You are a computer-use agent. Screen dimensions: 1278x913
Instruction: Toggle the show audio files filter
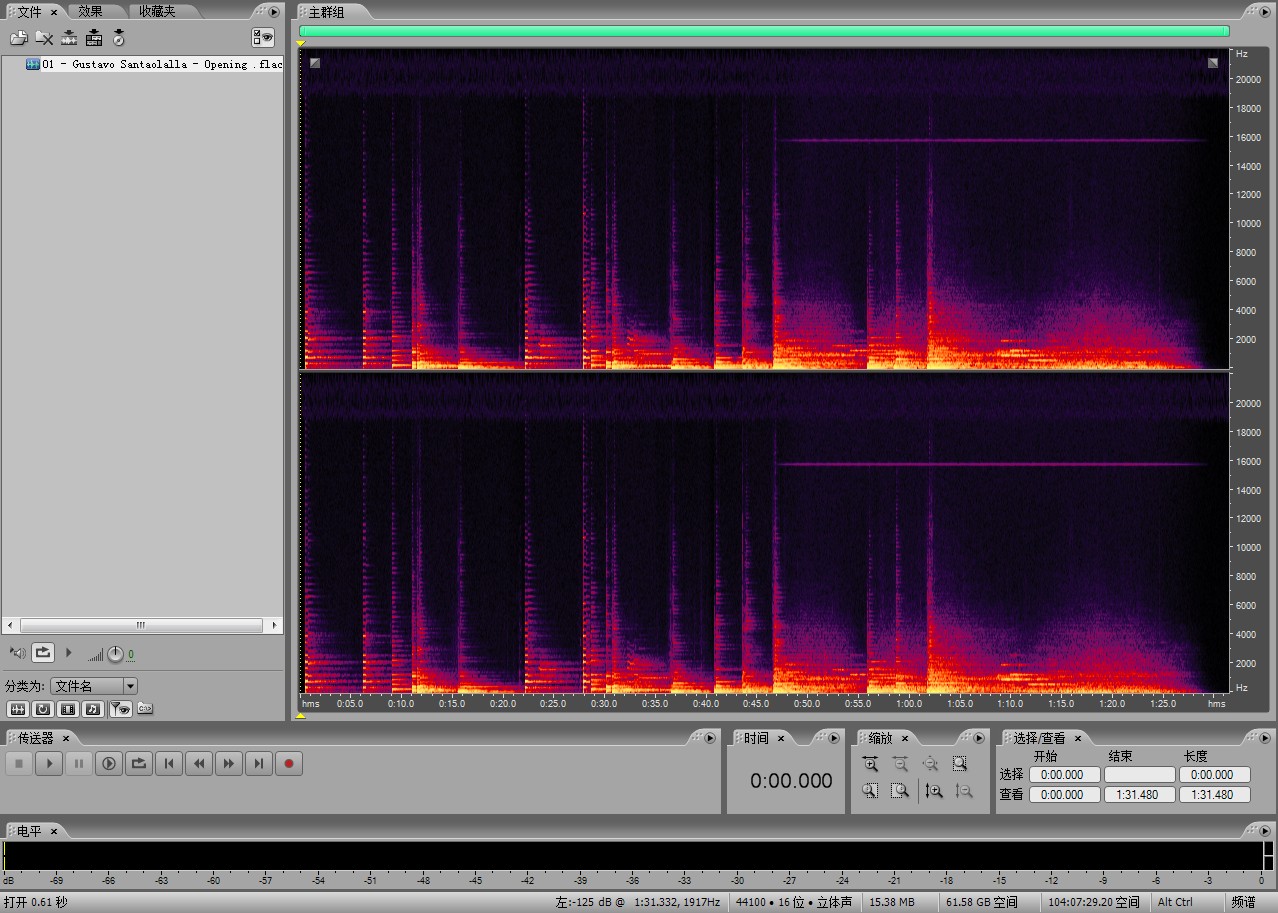[17, 709]
